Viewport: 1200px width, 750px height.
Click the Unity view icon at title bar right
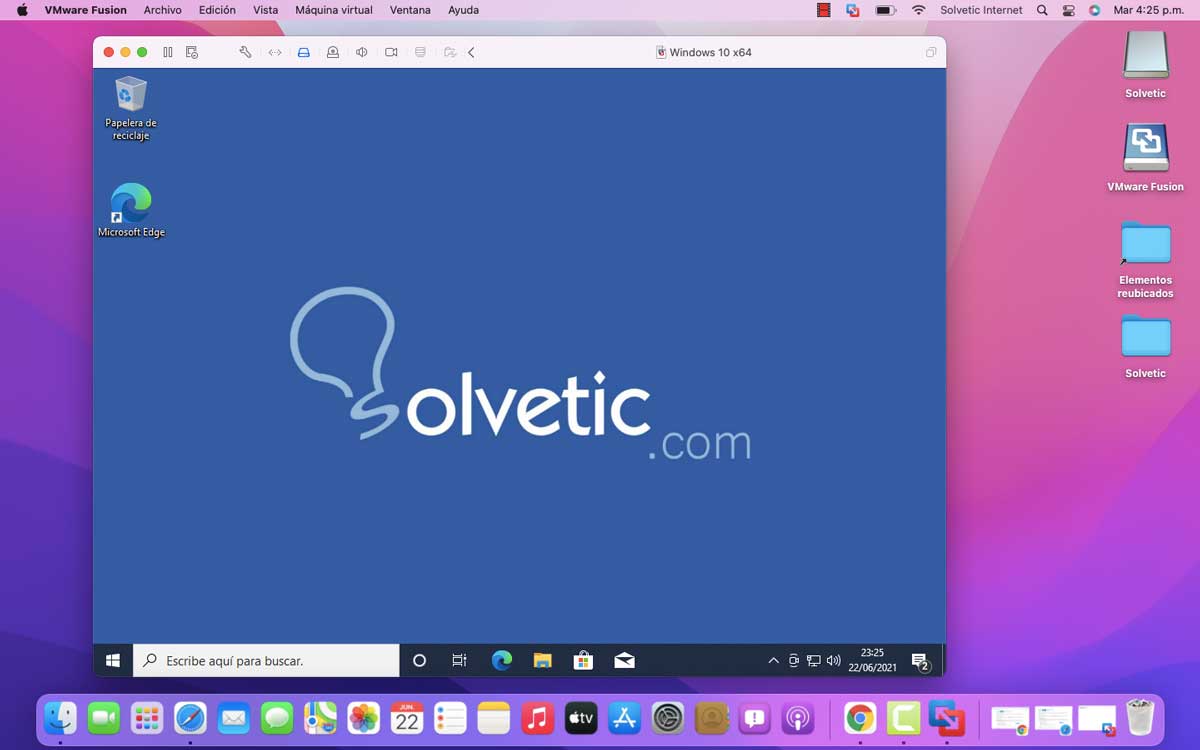(931, 52)
